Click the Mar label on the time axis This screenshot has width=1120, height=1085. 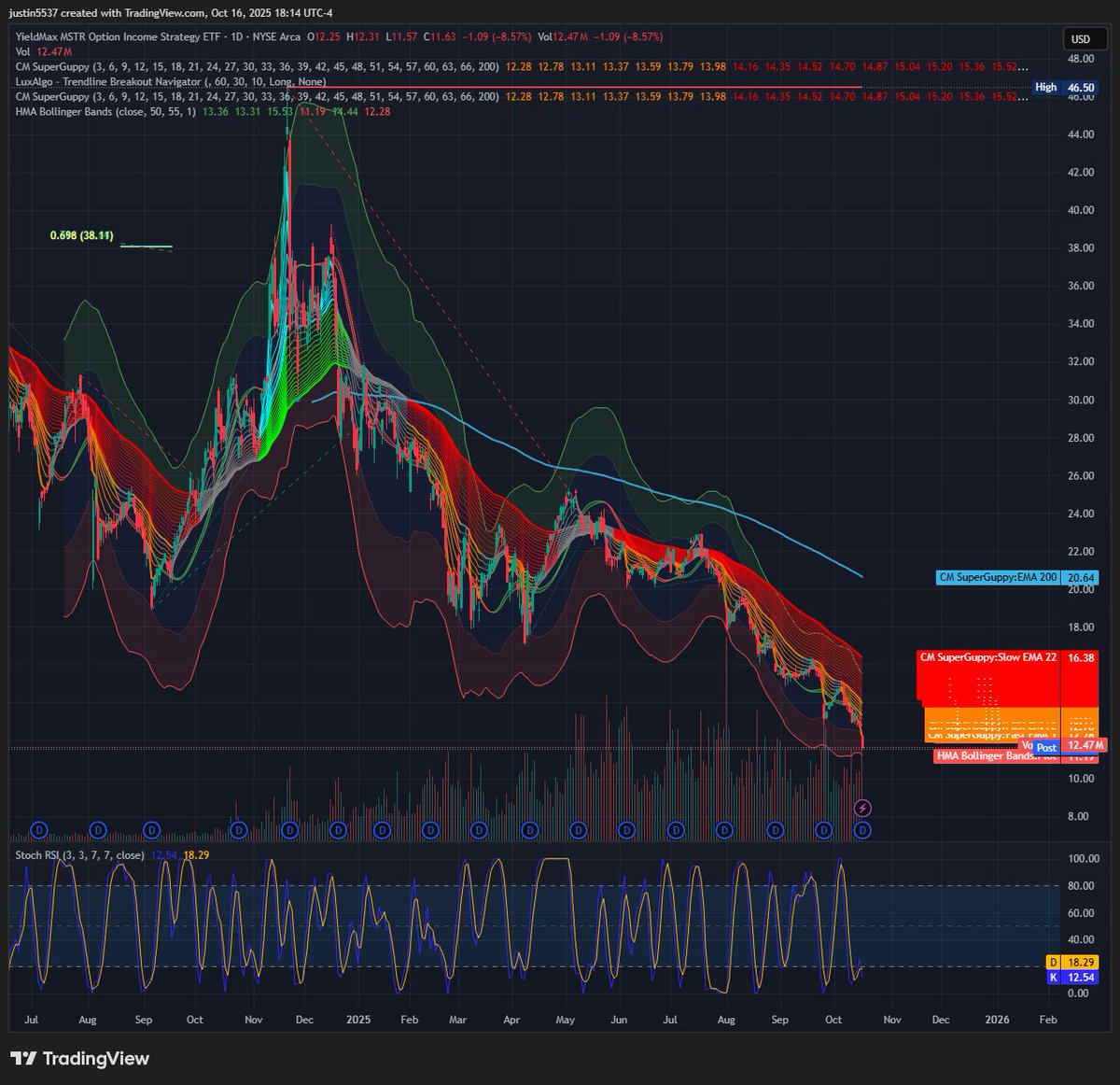pos(457,1020)
